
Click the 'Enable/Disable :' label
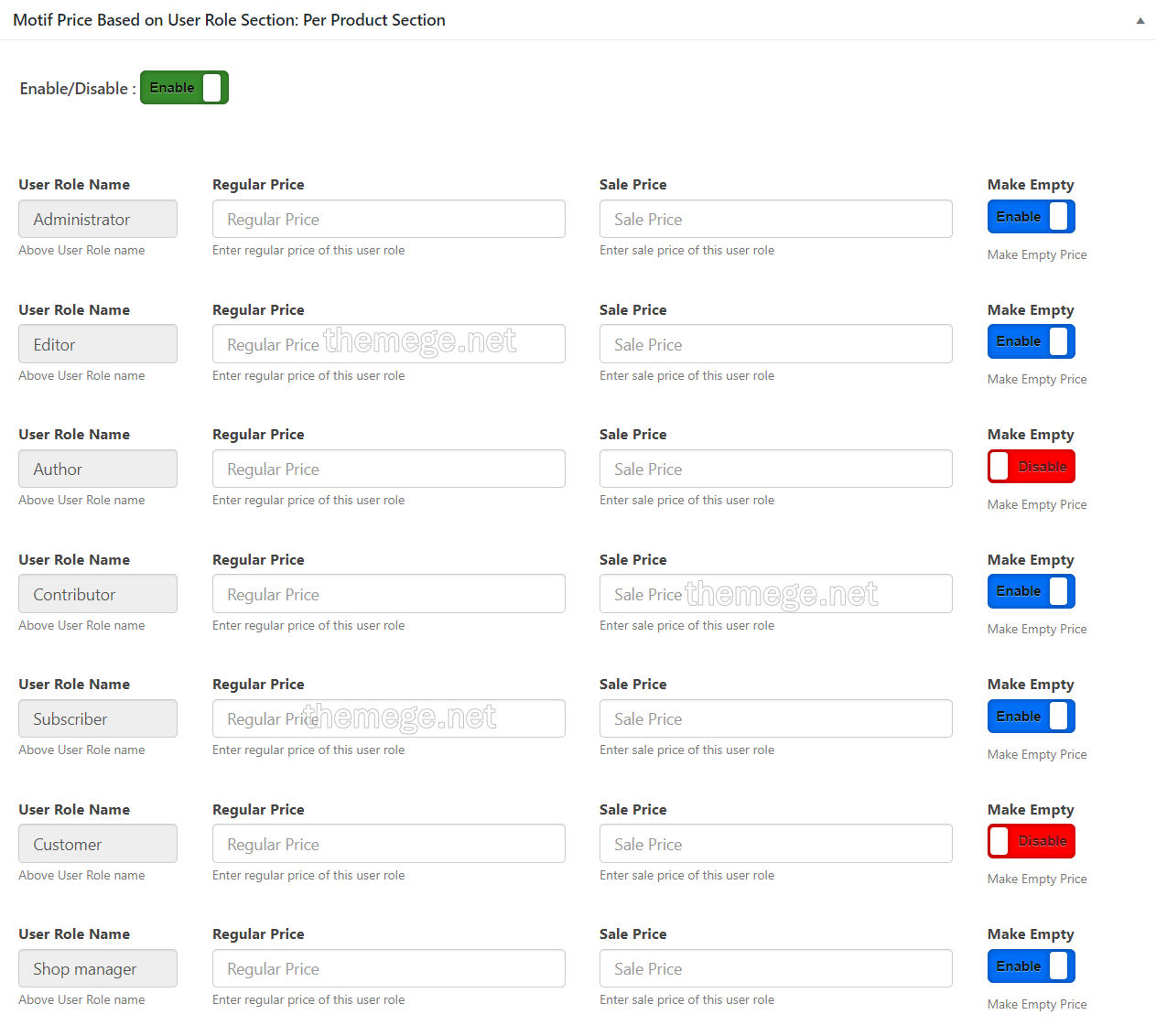[78, 89]
